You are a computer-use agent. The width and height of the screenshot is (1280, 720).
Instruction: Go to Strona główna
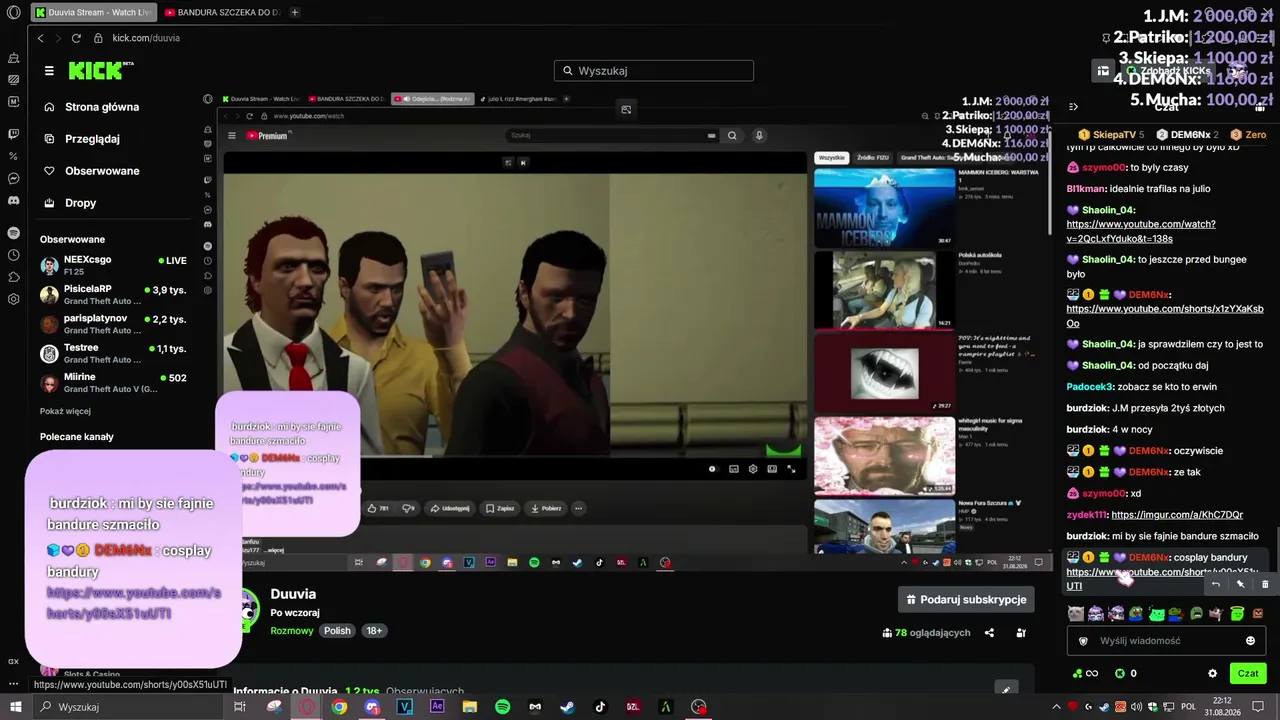(102, 107)
